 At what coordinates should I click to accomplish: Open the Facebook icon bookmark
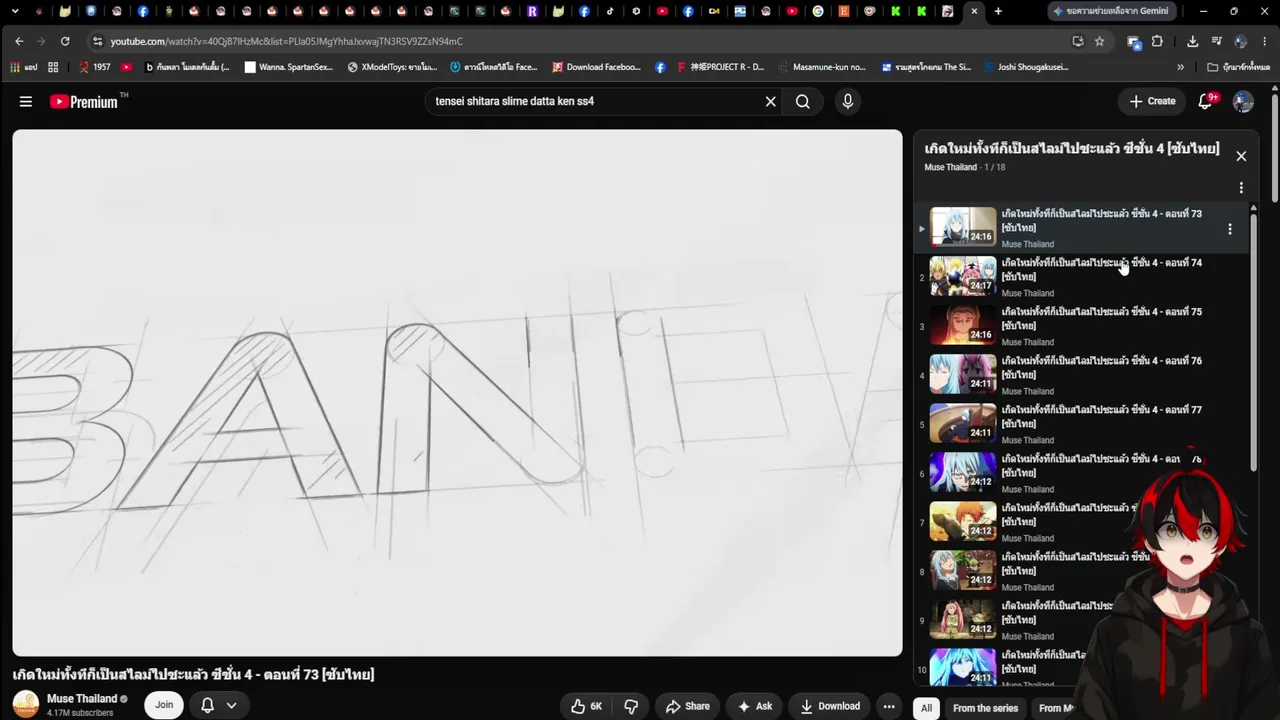click(660, 67)
